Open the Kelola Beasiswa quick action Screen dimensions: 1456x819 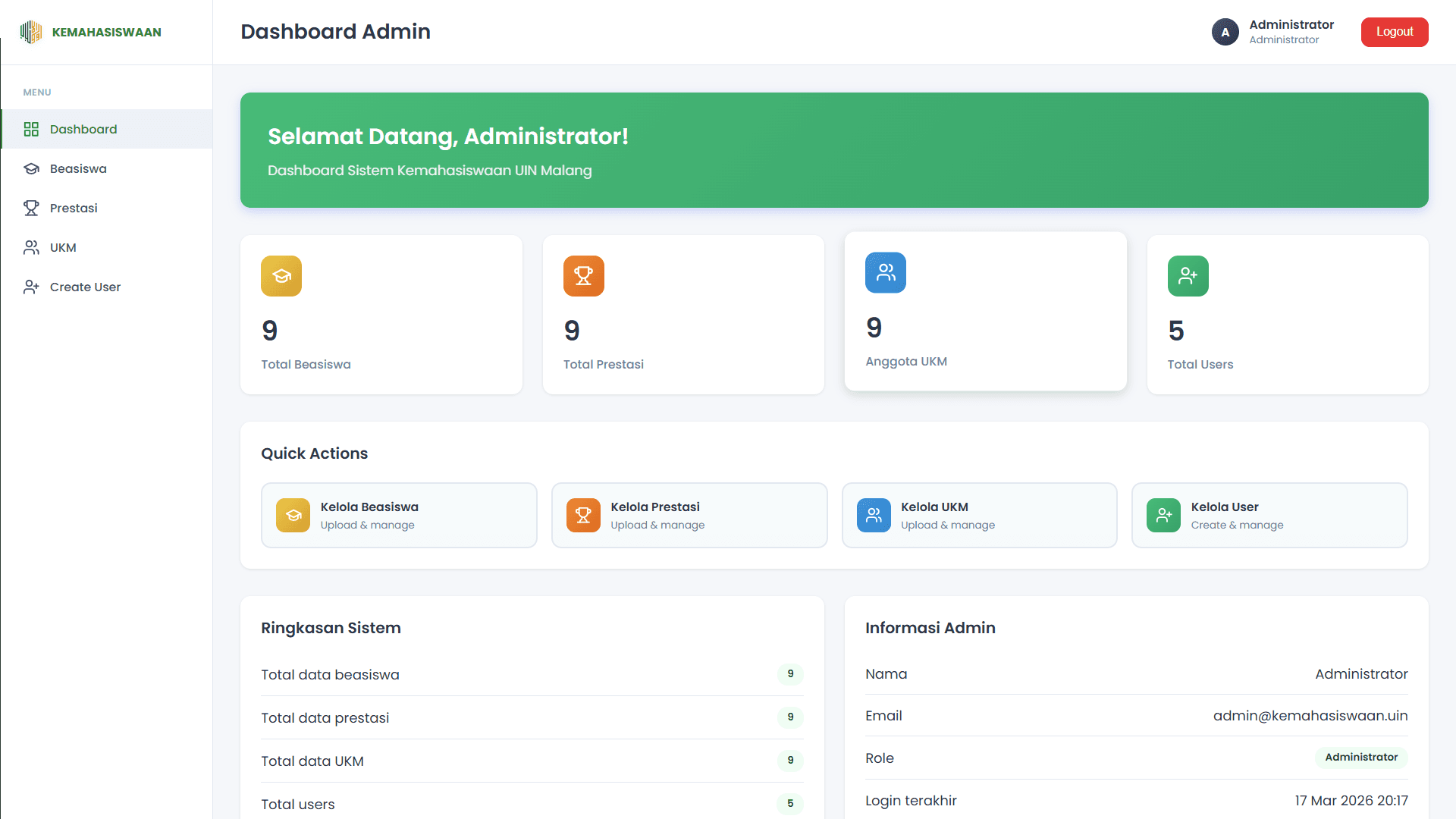click(x=399, y=515)
